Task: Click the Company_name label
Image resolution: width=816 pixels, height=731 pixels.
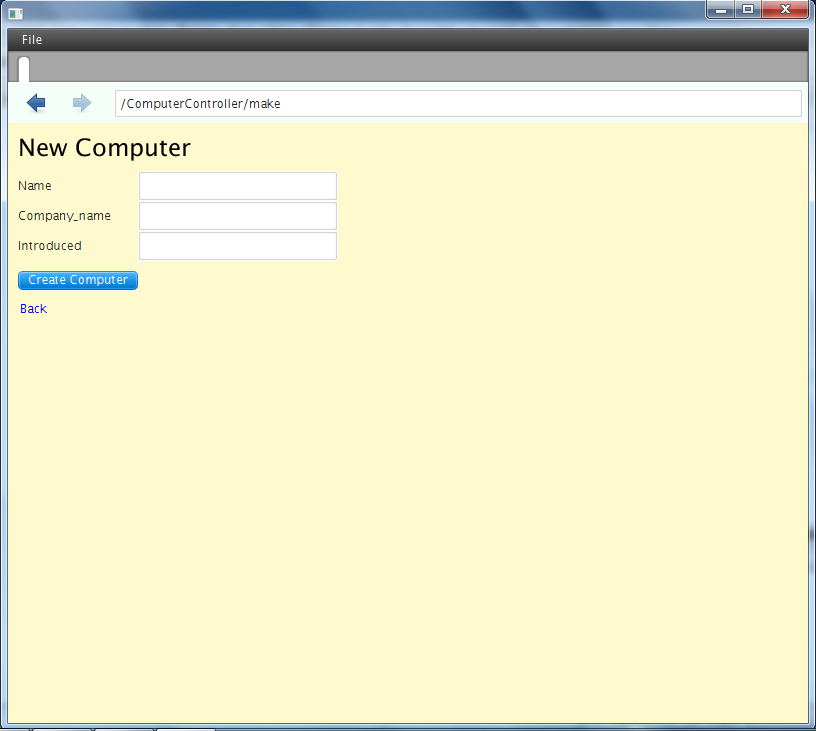Action: pos(65,216)
